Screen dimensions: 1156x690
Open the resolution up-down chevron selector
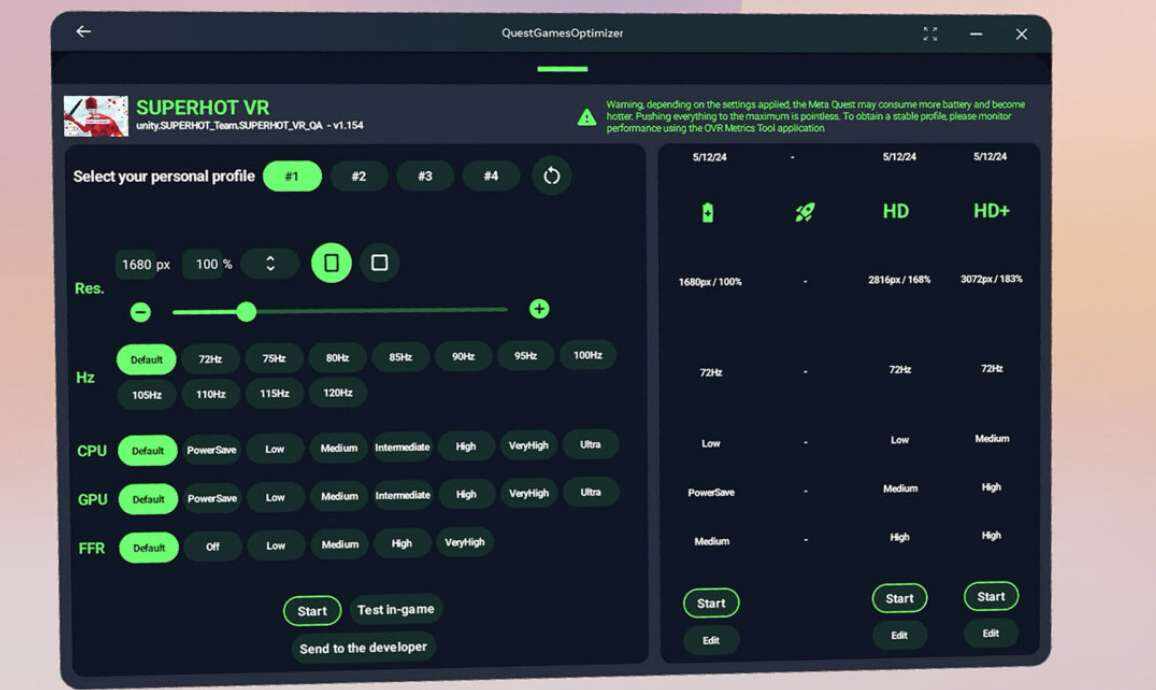(x=270, y=264)
